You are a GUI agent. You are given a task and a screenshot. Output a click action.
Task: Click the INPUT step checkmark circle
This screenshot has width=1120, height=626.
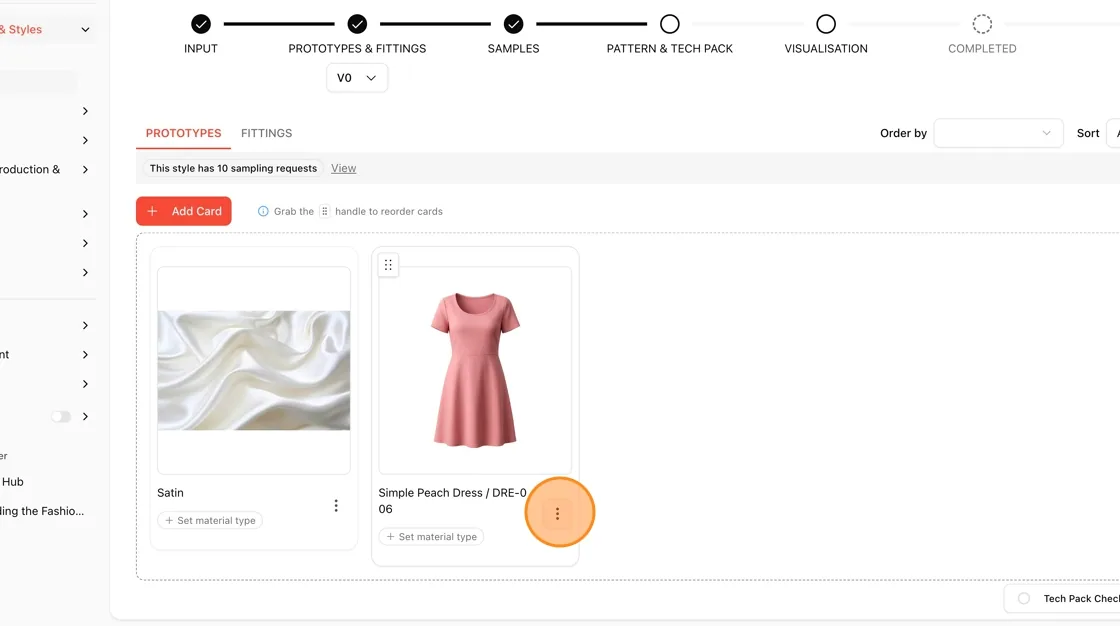[x=201, y=24]
